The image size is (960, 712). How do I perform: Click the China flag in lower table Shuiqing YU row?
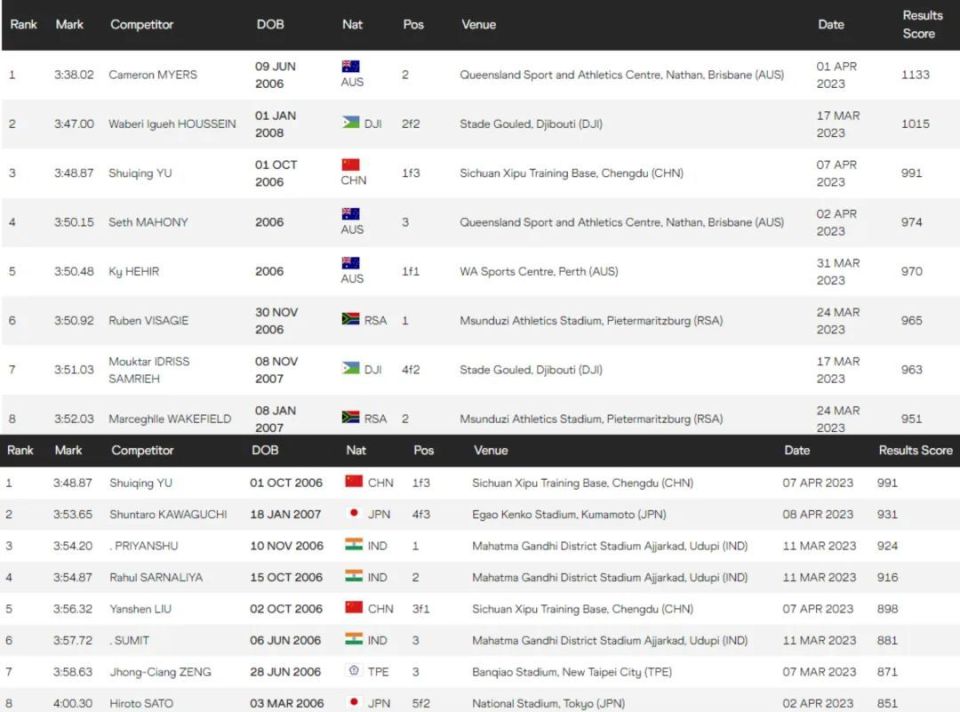point(354,481)
